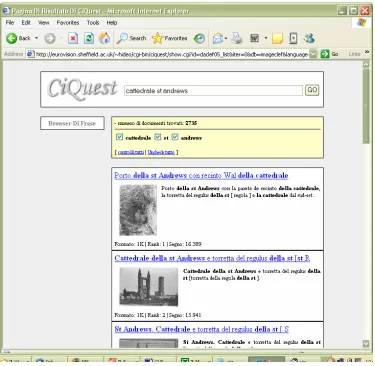Open the dropdown arrow beside Edit icon
This screenshot has height=366, width=375.
click(x=266, y=38)
